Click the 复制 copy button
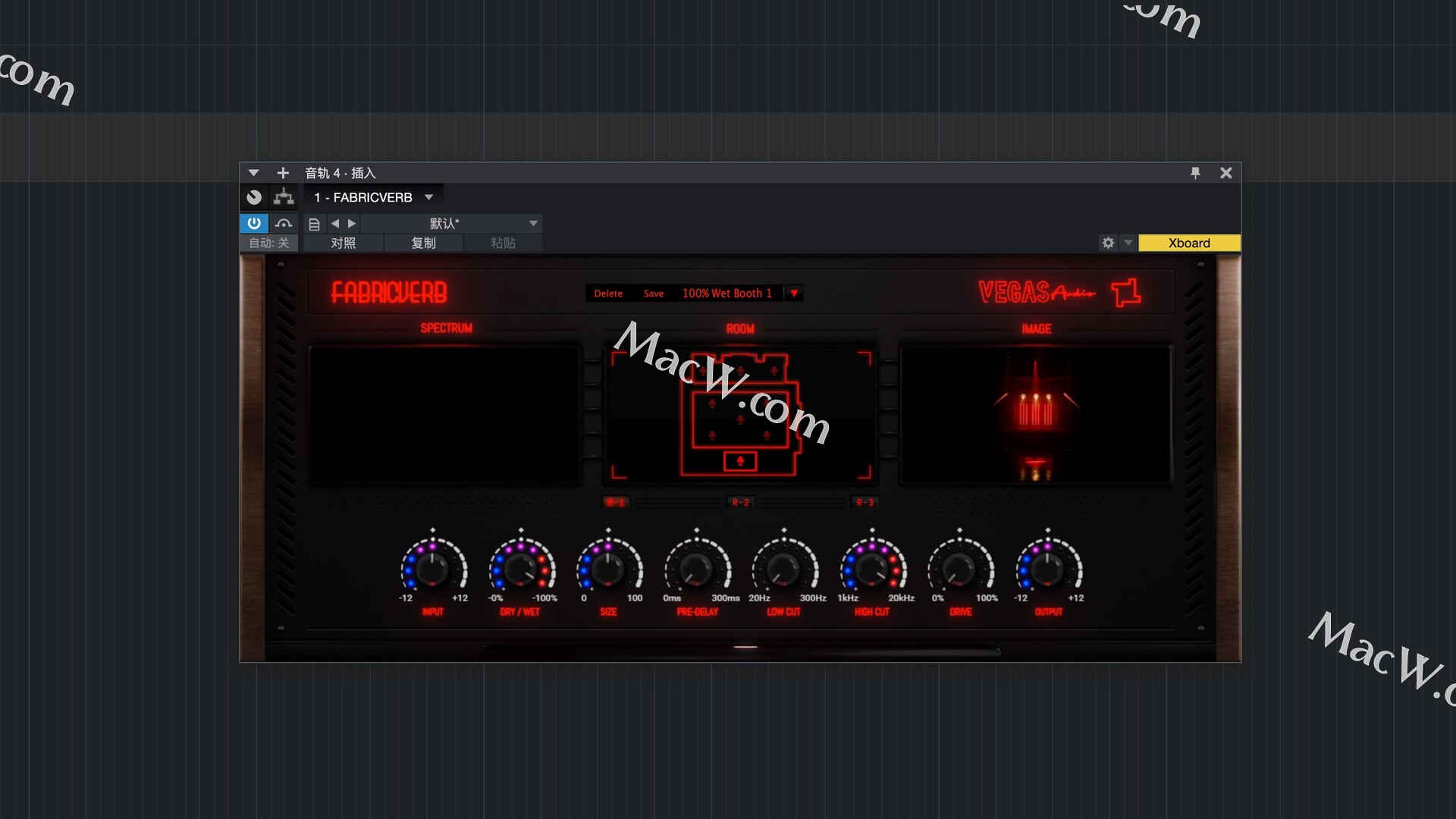Viewport: 1456px width, 819px height. point(424,243)
